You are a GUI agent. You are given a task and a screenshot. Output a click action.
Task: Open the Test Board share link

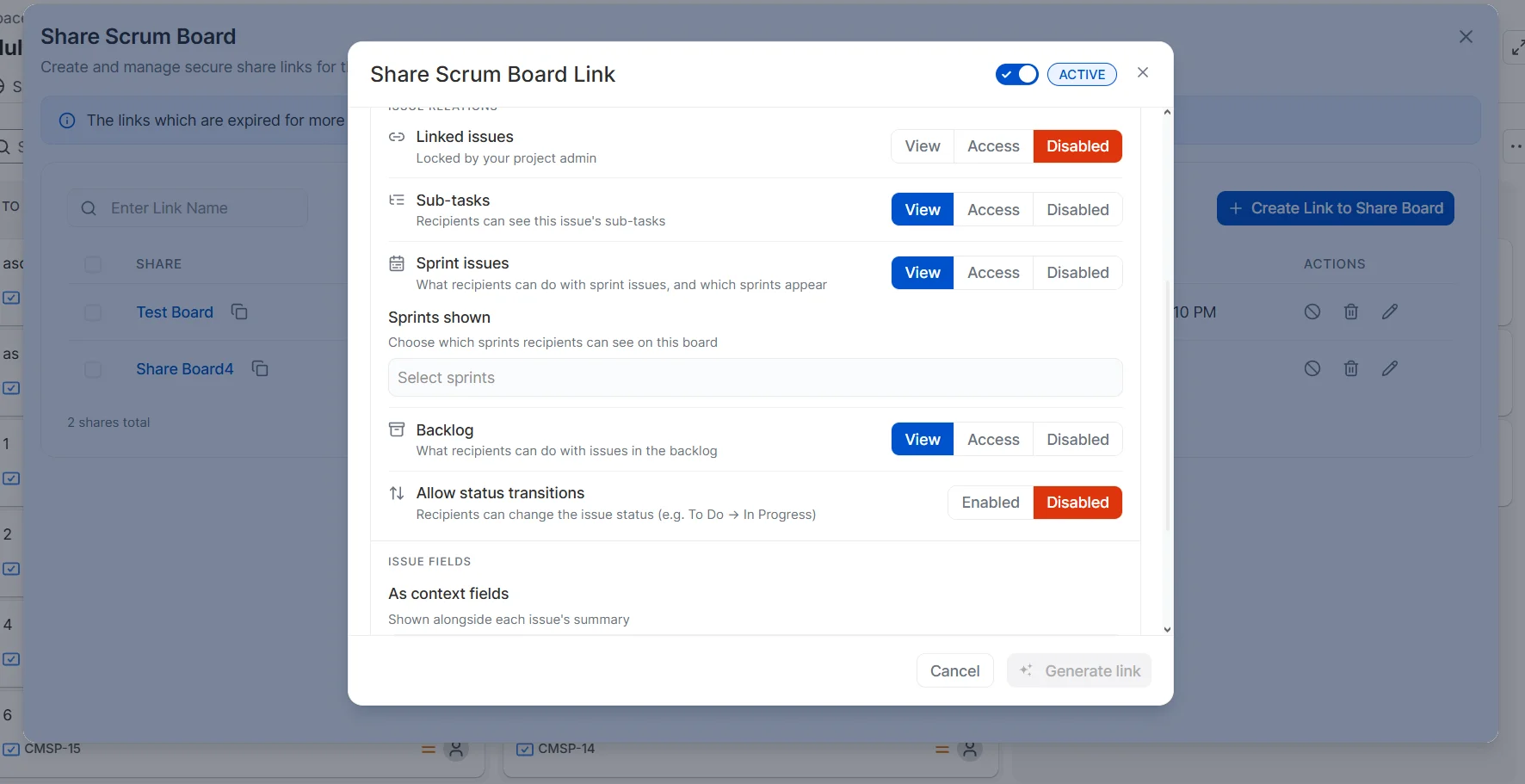coord(175,312)
